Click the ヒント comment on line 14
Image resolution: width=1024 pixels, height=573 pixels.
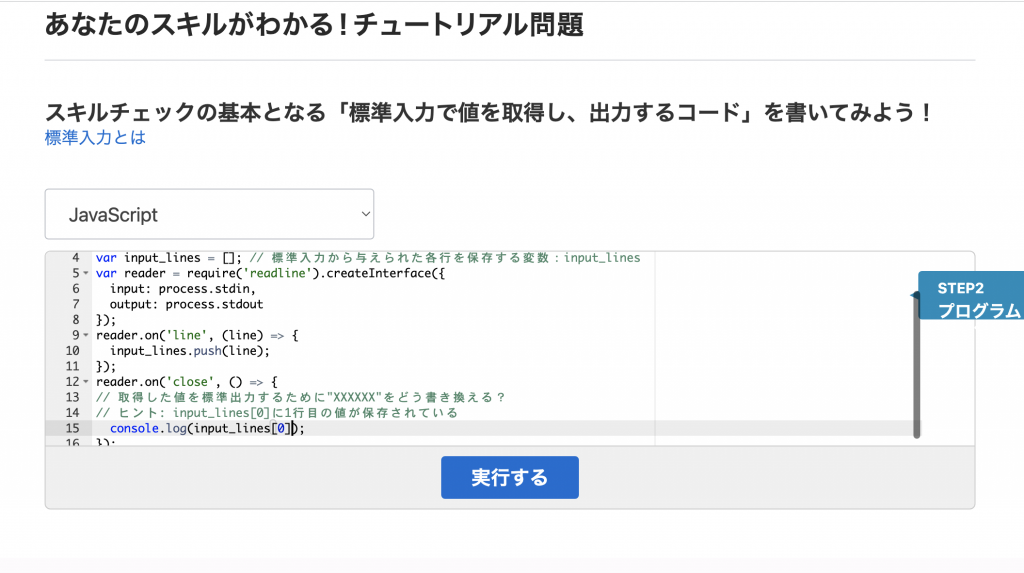pyautogui.click(x=277, y=413)
